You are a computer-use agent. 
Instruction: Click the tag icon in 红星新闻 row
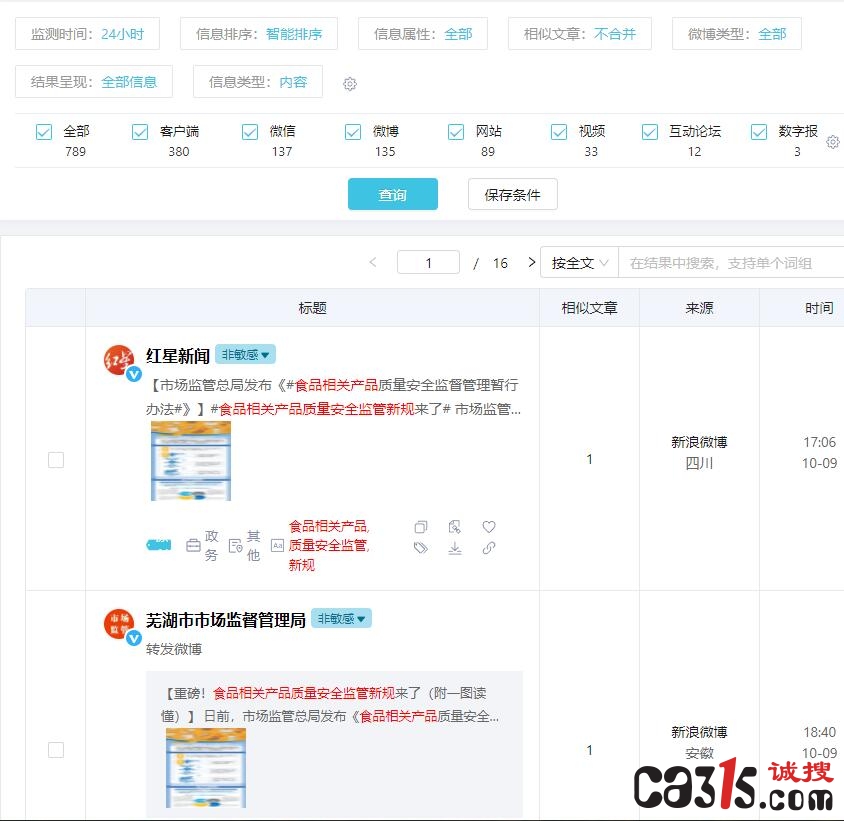[x=421, y=548]
